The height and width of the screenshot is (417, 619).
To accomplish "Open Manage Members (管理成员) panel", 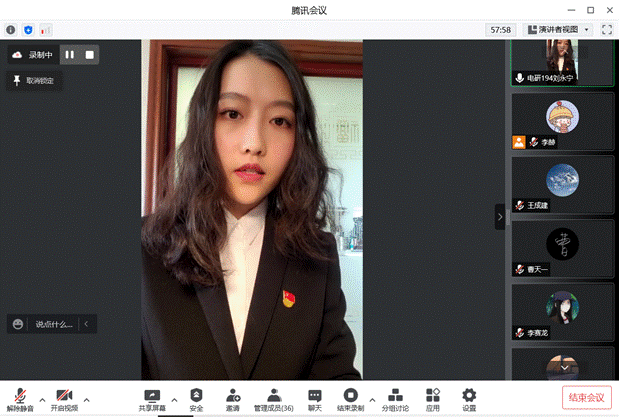I will 274,397.
